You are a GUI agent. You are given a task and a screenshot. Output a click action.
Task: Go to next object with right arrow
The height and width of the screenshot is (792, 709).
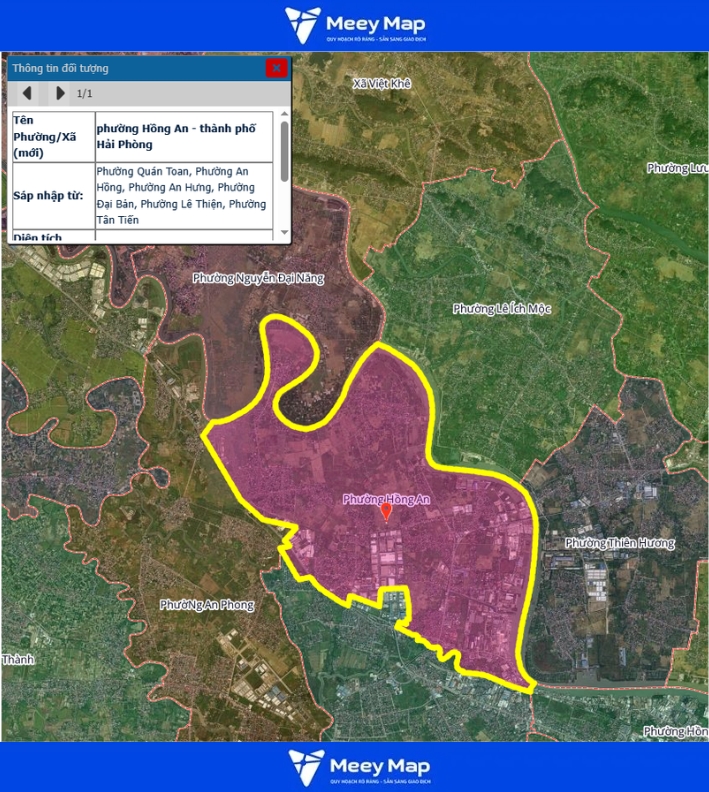coord(60,93)
